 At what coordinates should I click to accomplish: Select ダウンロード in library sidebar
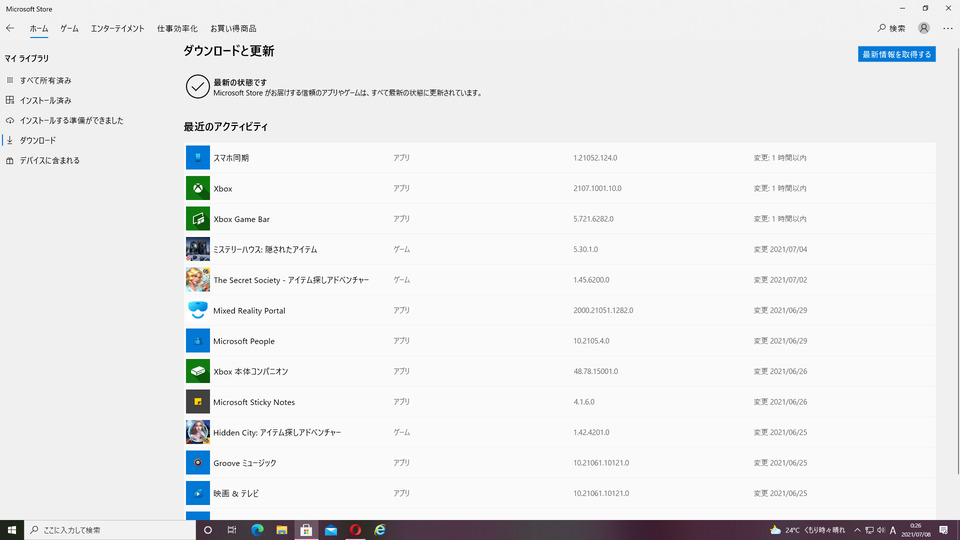(37, 140)
